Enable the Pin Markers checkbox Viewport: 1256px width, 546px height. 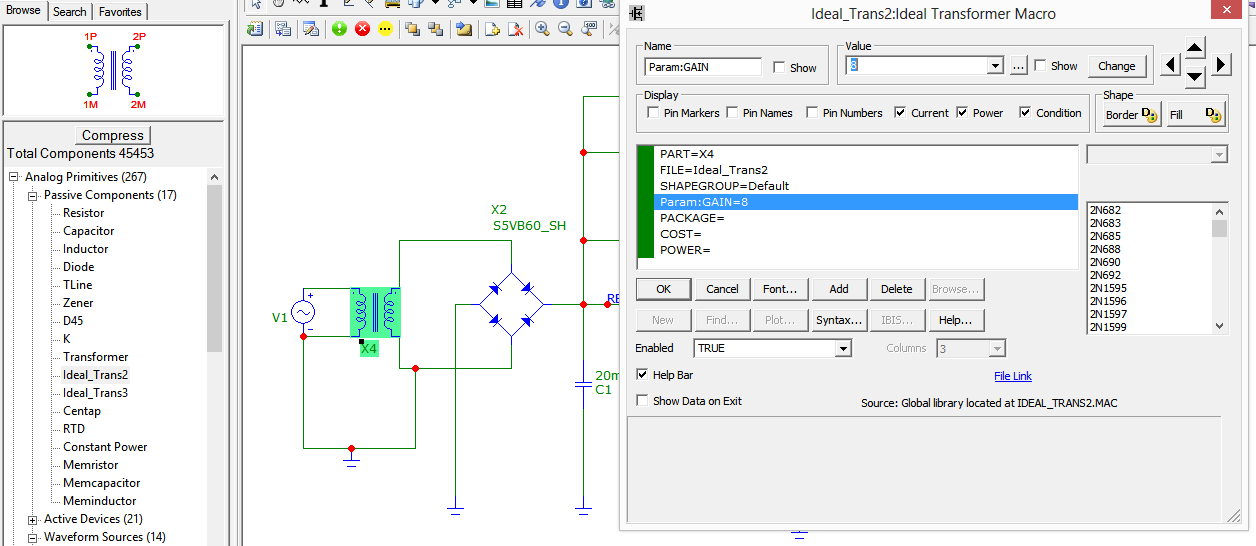(654, 113)
